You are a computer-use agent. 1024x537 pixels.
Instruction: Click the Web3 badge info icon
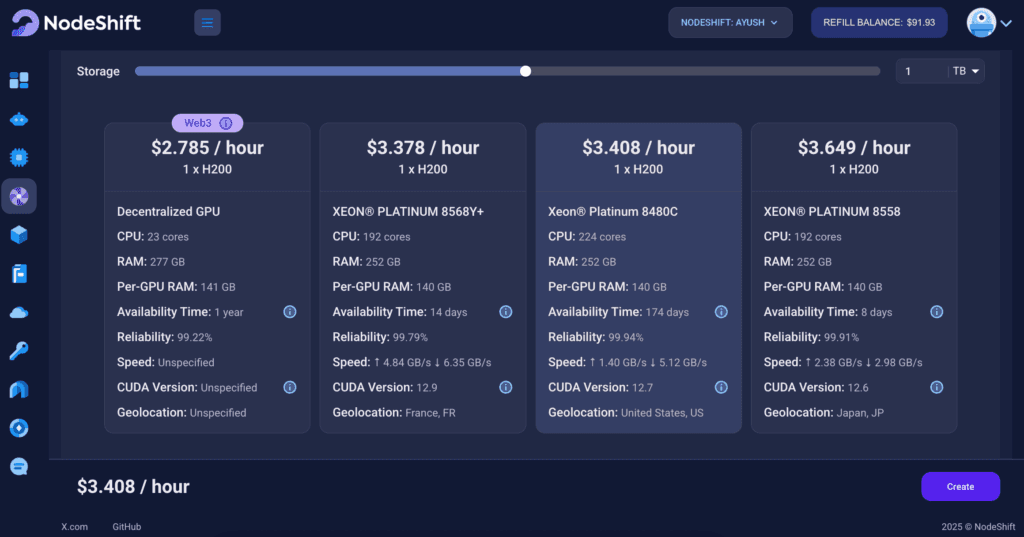pyautogui.click(x=226, y=124)
